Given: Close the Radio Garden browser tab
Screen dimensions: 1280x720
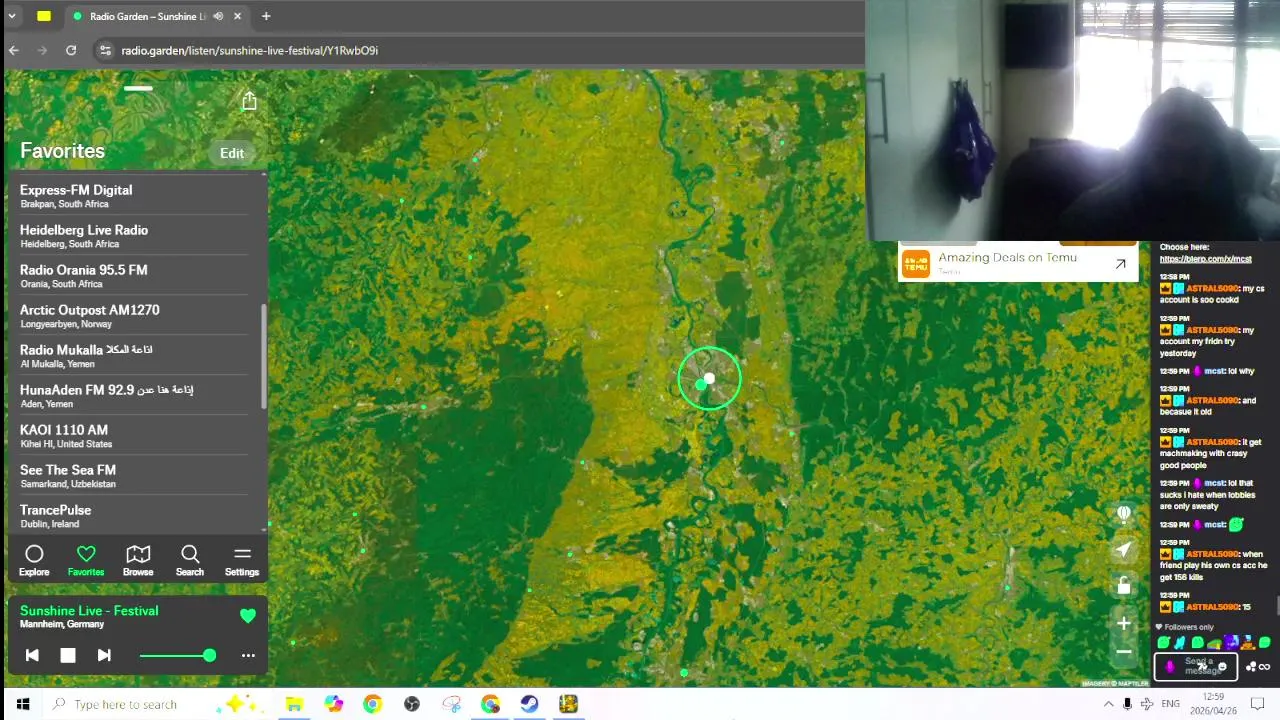Looking at the screenshot, I should [238, 16].
